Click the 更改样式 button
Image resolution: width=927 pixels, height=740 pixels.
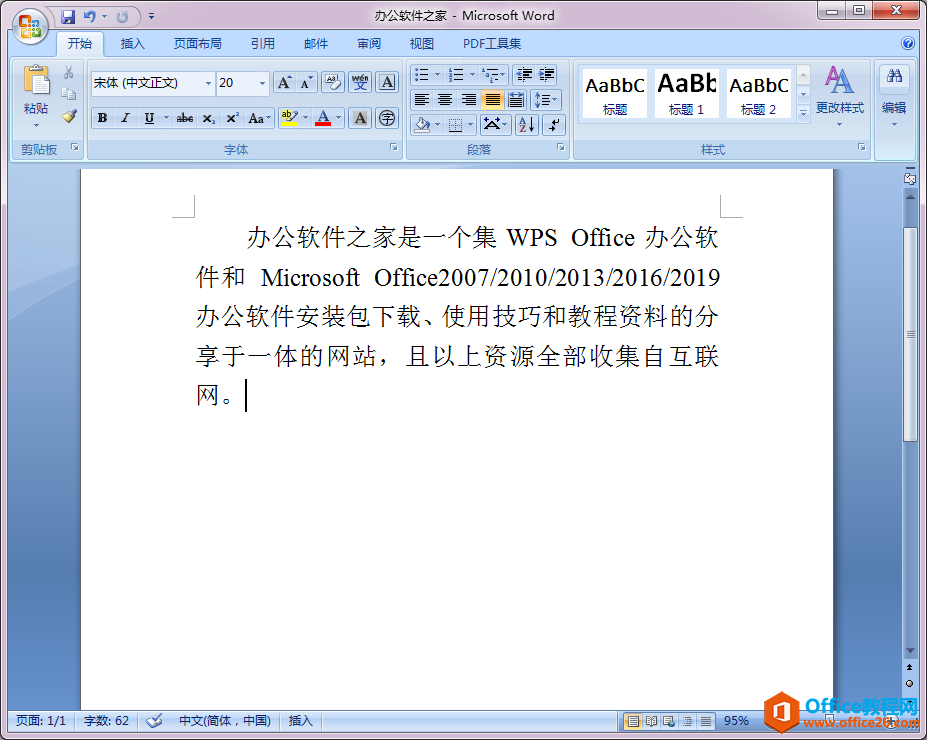[x=840, y=96]
